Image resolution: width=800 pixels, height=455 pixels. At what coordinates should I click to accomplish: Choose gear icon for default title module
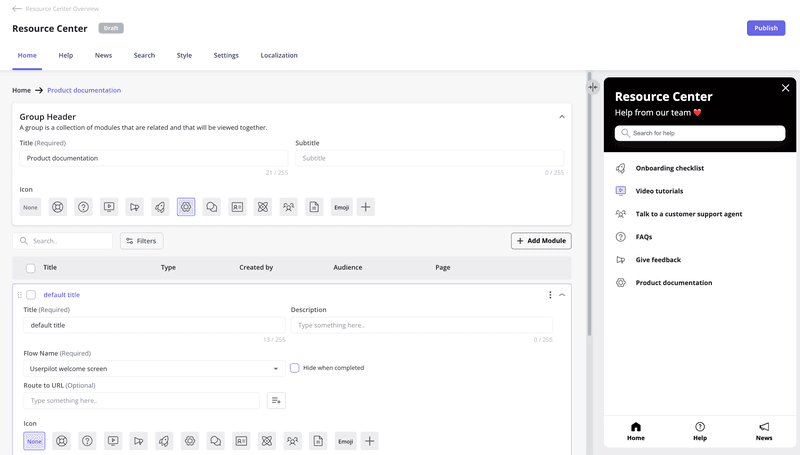click(x=190, y=441)
